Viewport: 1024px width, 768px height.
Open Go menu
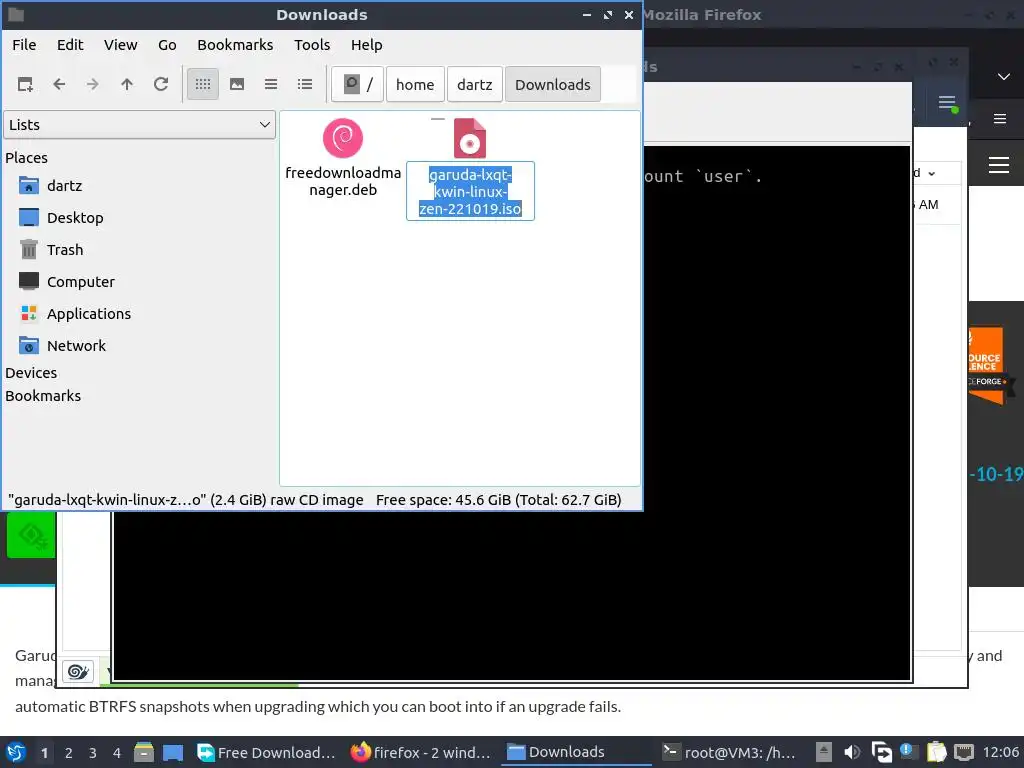[167, 45]
